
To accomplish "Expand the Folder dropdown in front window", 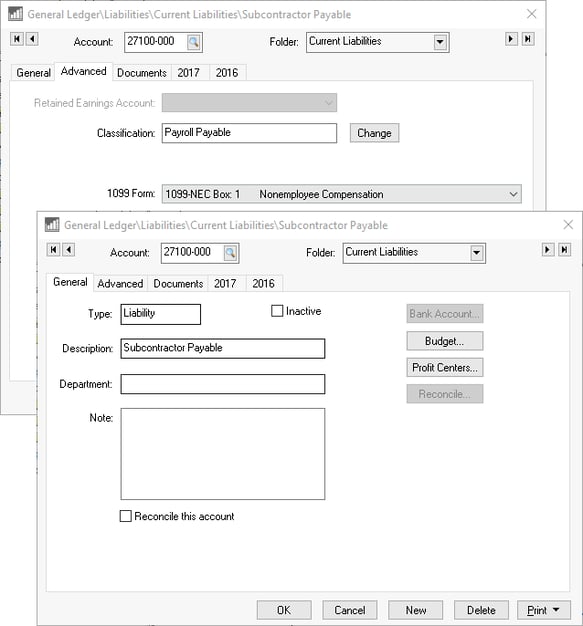I will click(x=477, y=253).
